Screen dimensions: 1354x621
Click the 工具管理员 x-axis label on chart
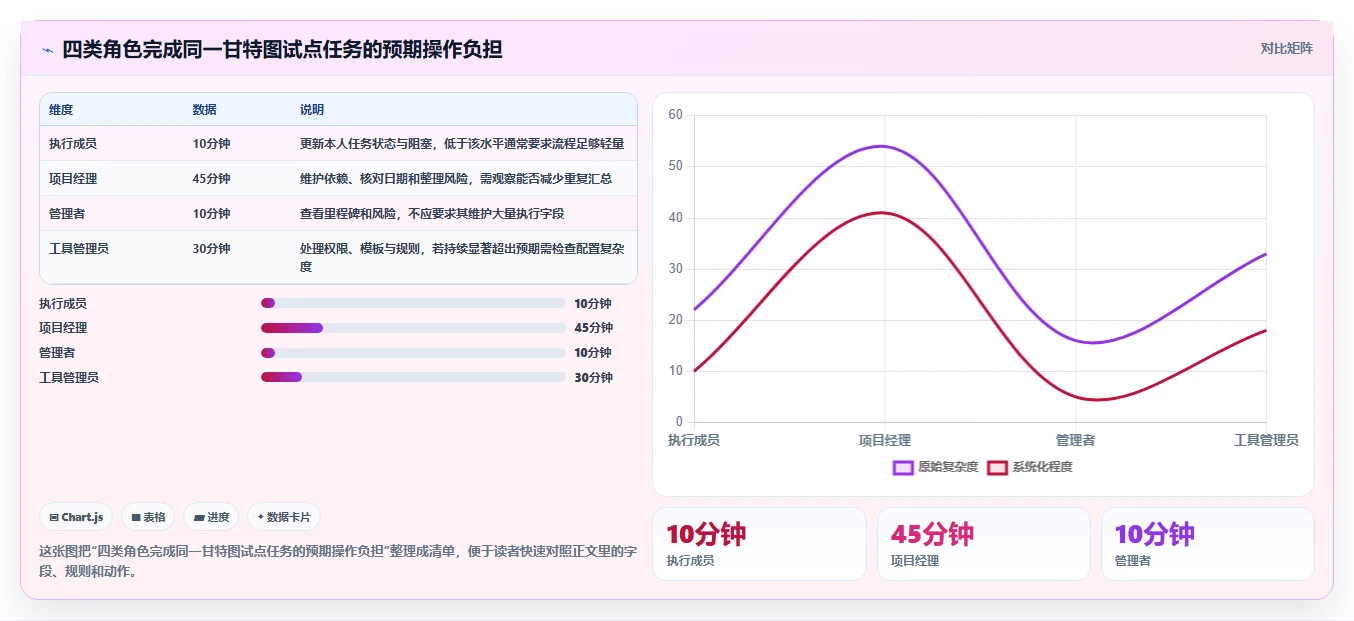(1266, 440)
